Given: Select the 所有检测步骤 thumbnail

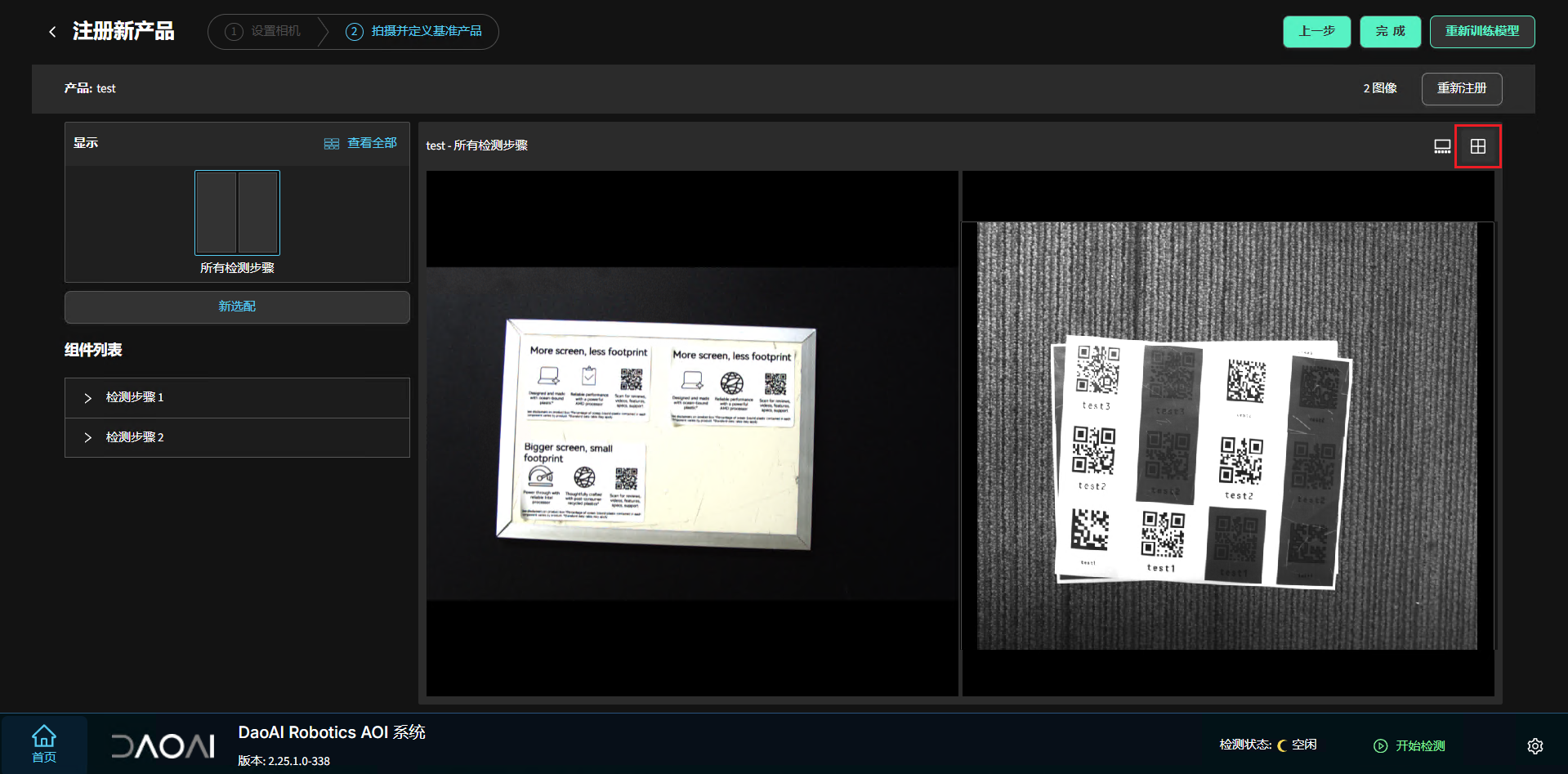Looking at the screenshot, I should pos(237,213).
